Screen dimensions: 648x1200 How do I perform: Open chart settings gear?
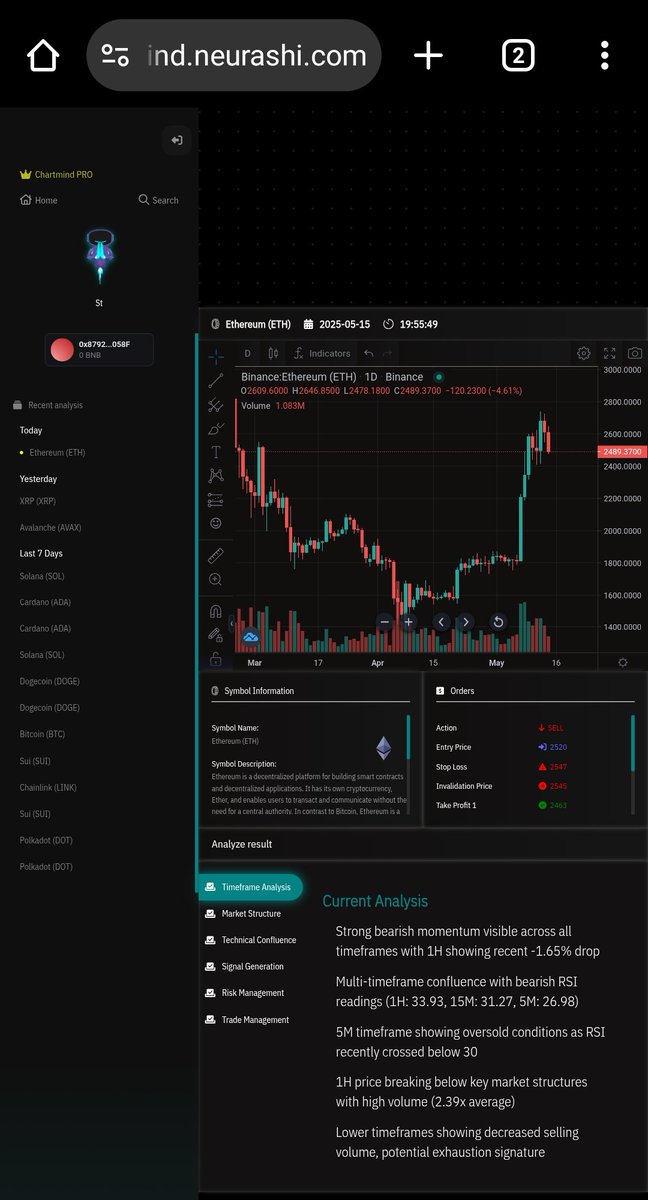pos(583,353)
